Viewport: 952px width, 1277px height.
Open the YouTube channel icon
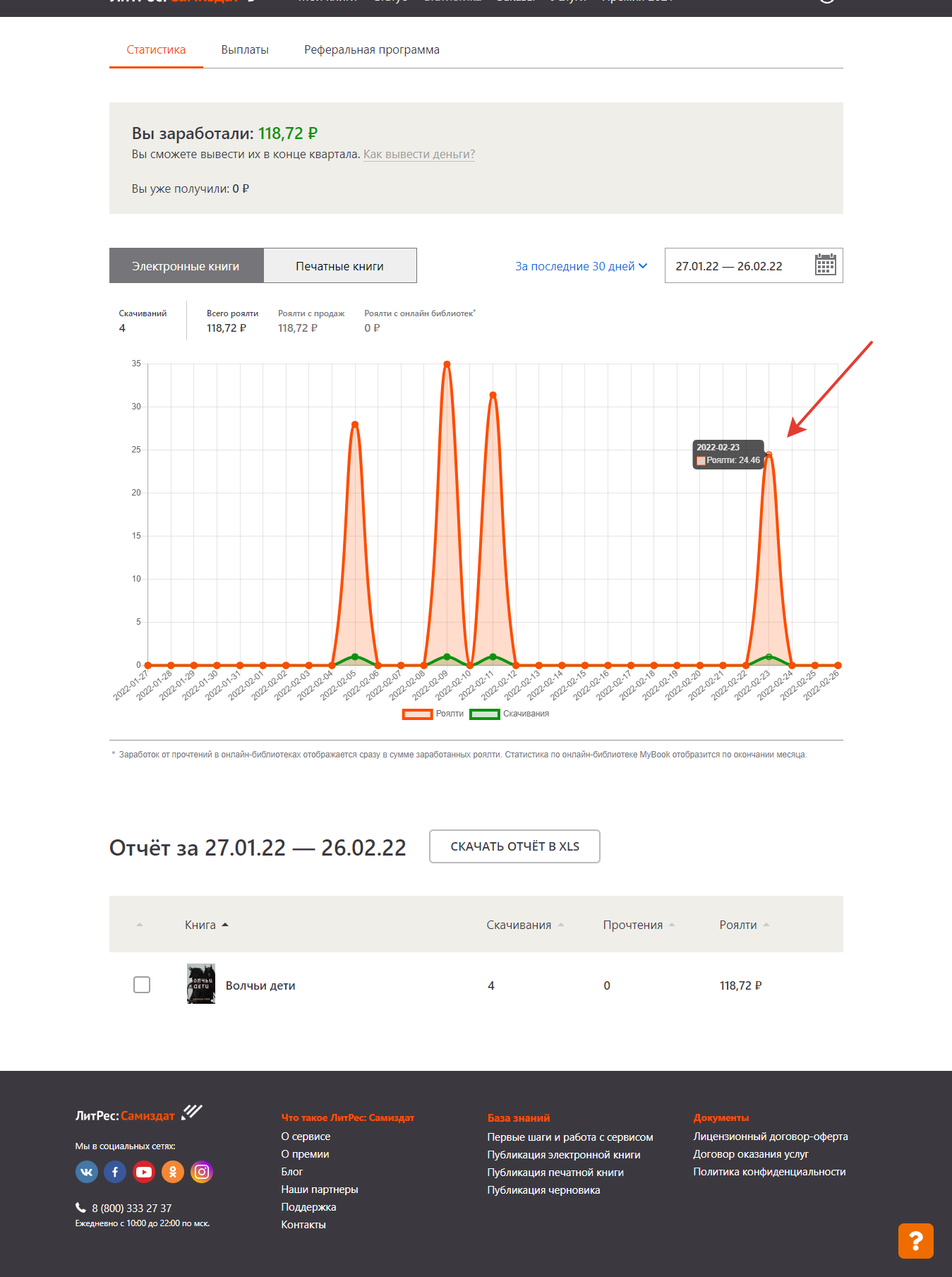(144, 1172)
